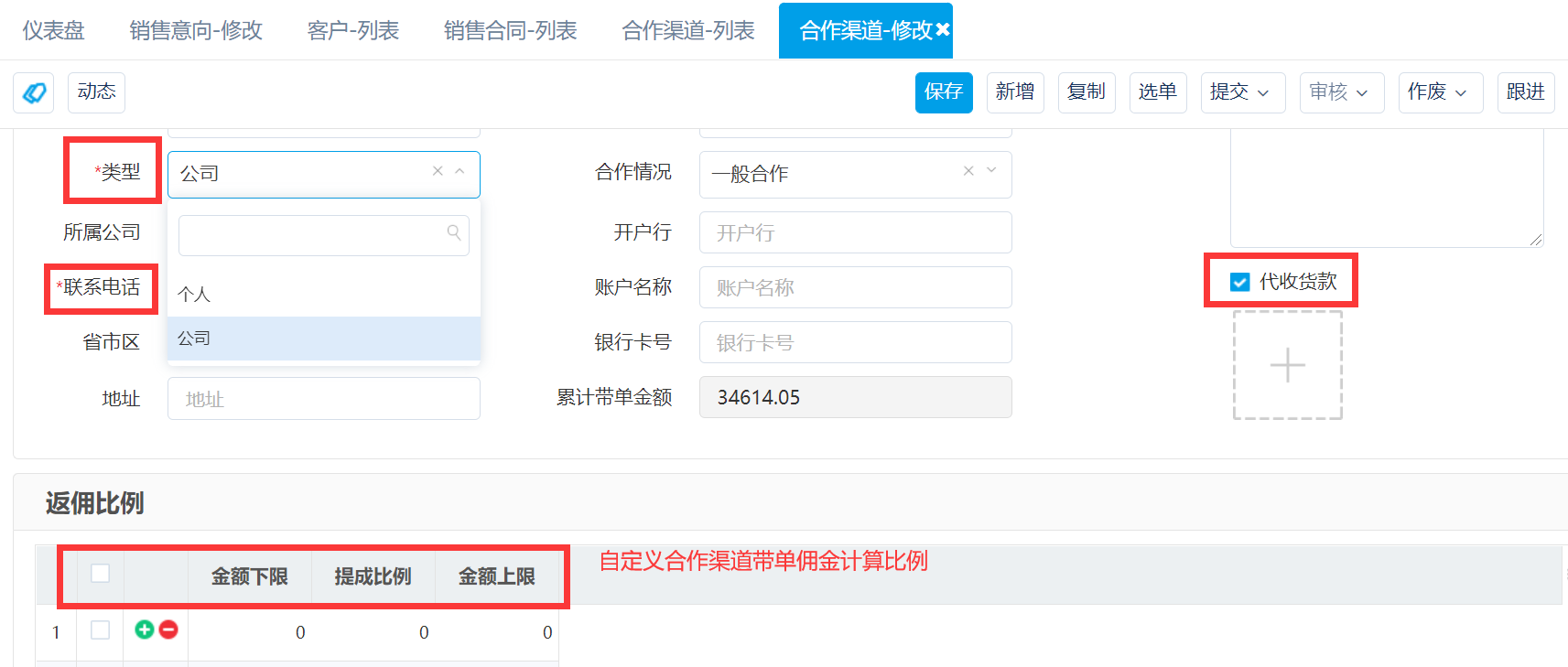Click the 银行卡号 input field

coord(856,342)
